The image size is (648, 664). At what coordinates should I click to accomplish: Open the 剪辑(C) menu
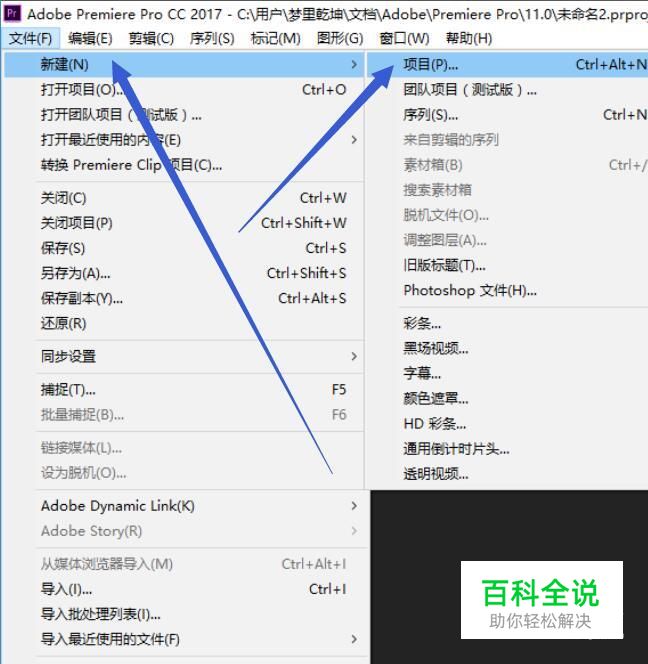[151, 39]
